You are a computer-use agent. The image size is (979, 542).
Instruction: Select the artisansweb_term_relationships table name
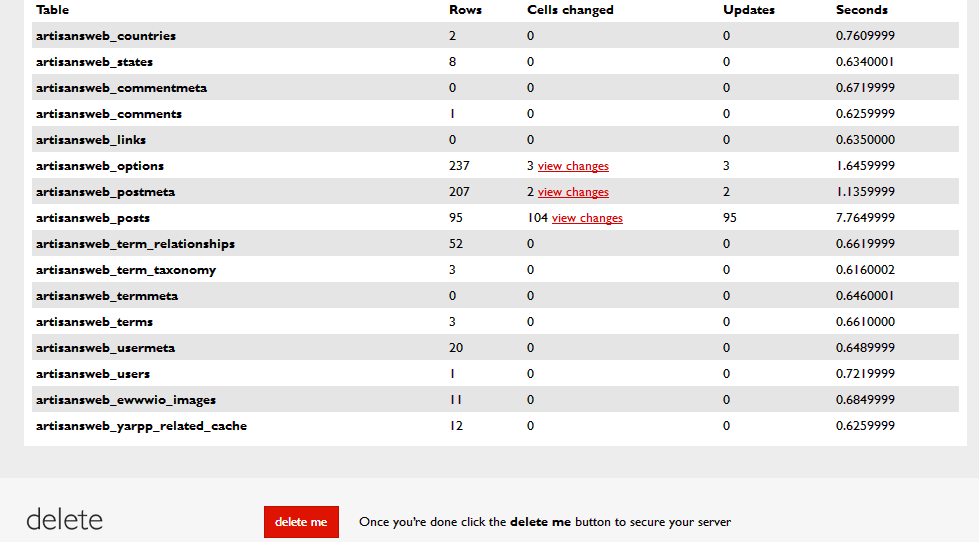(135, 244)
